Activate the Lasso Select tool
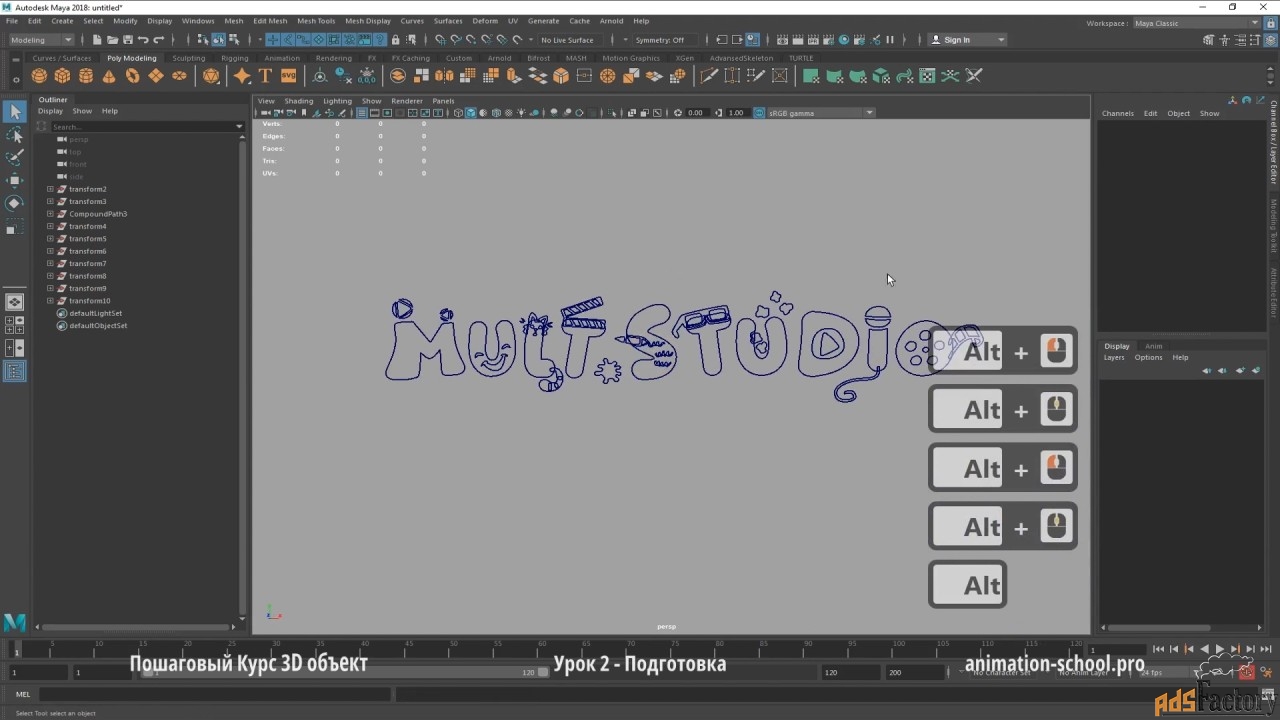 tap(15, 135)
